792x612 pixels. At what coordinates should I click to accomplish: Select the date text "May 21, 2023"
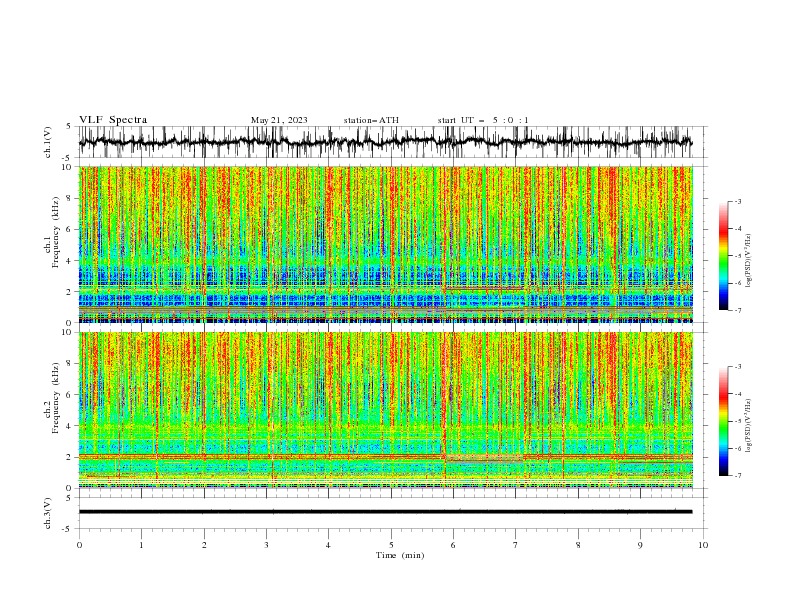tap(279, 120)
